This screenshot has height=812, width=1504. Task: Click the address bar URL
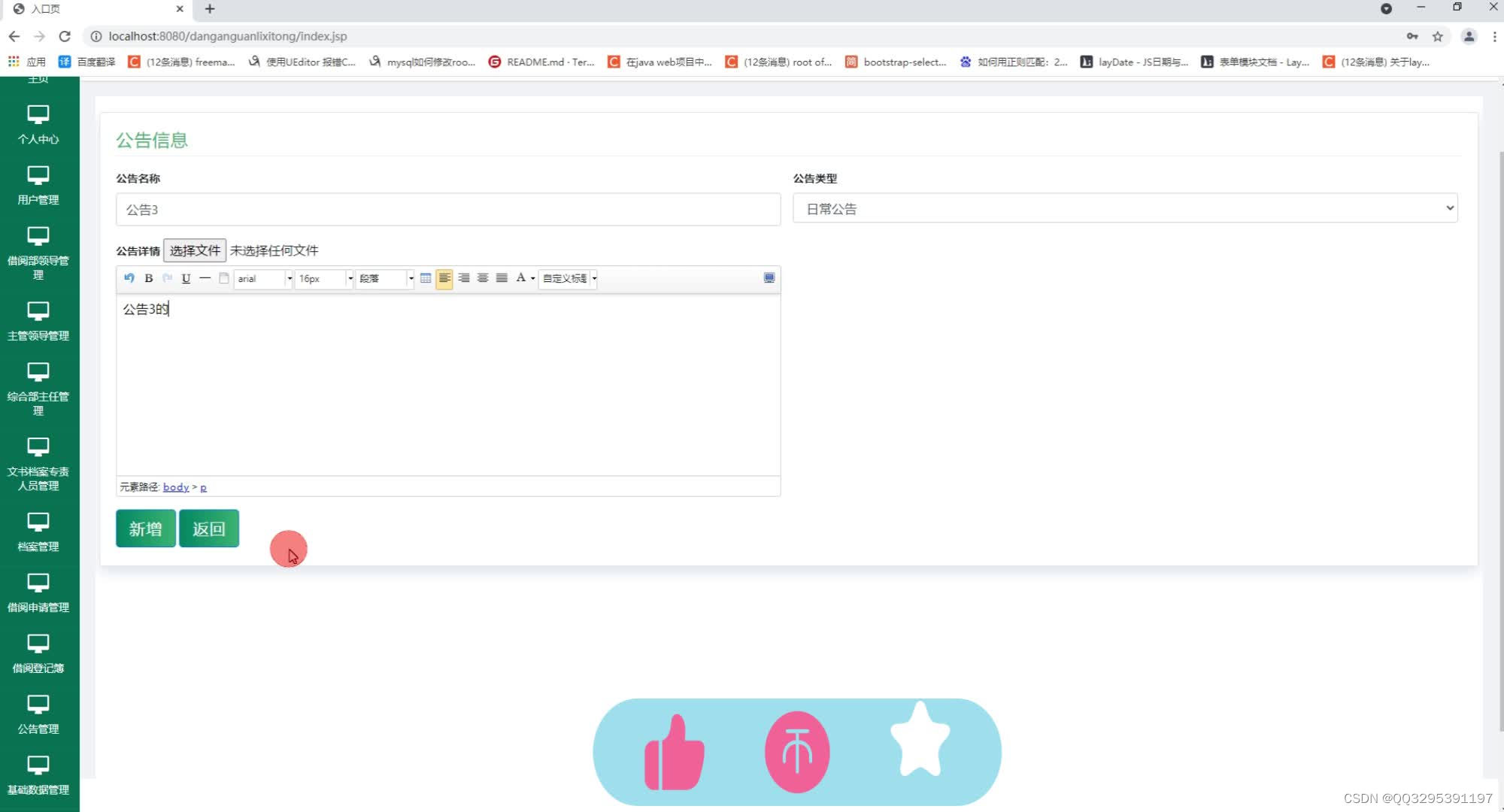tap(228, 36)
